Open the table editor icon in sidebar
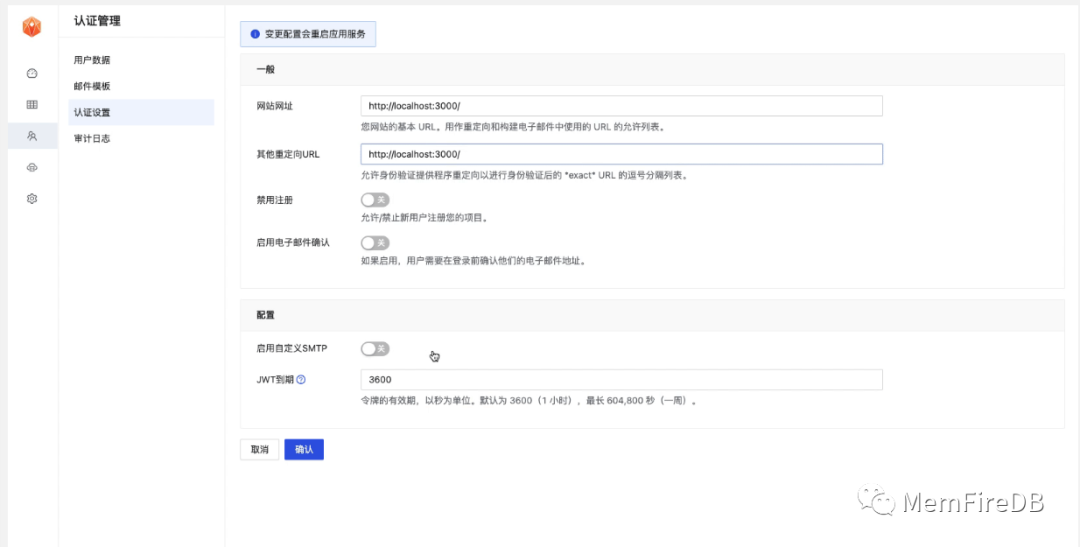Screen dimensions: 1080x547 pos(32,105)
